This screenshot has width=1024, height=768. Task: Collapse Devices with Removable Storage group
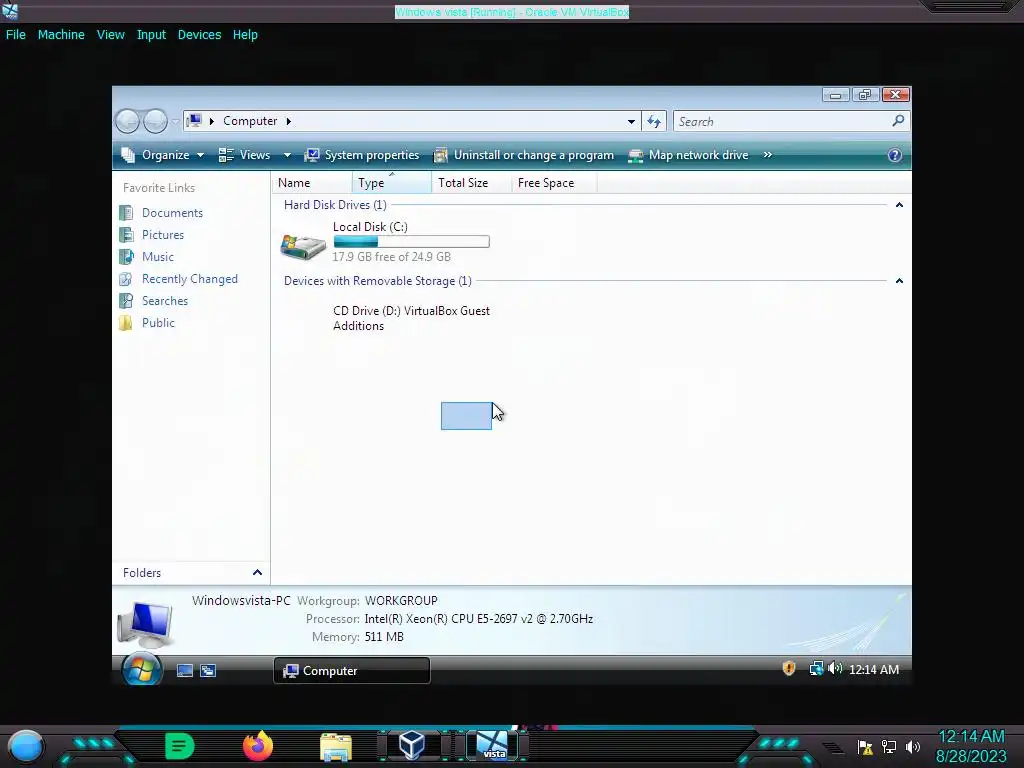pyautogui.click(x=899, y=281)
